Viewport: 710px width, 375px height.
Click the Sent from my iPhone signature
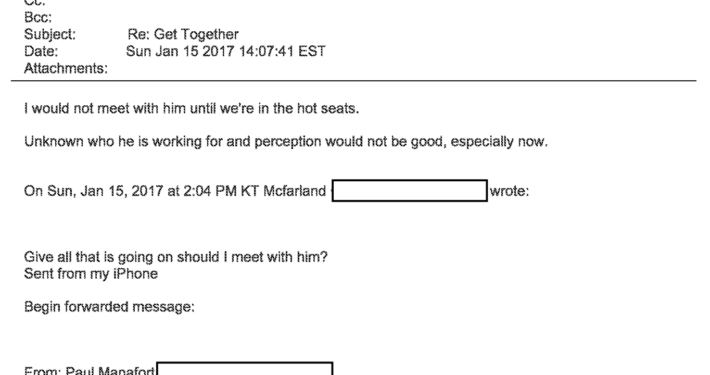pyautogui.click(x=91, y=274)
